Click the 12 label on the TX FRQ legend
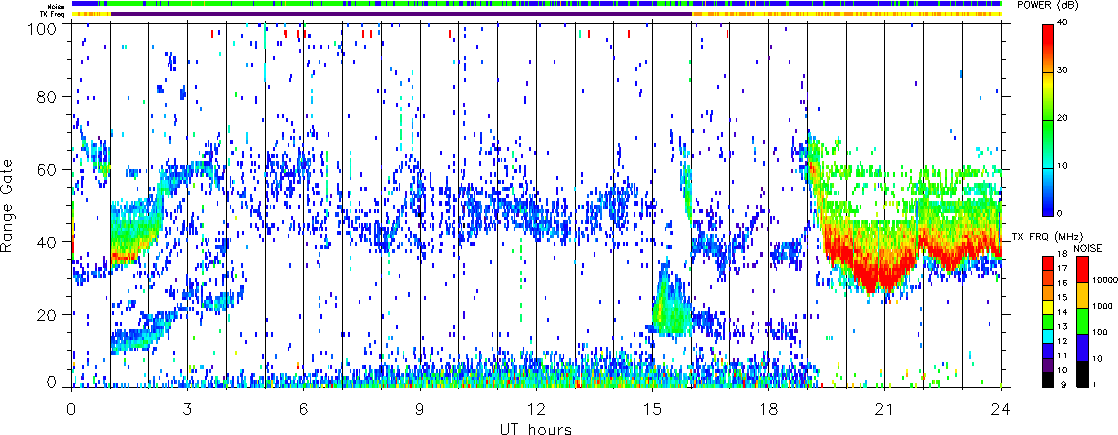Image resolution: width=1118 pixels, height=435 pixels. pyautogui.click(x=1062, y=341)
